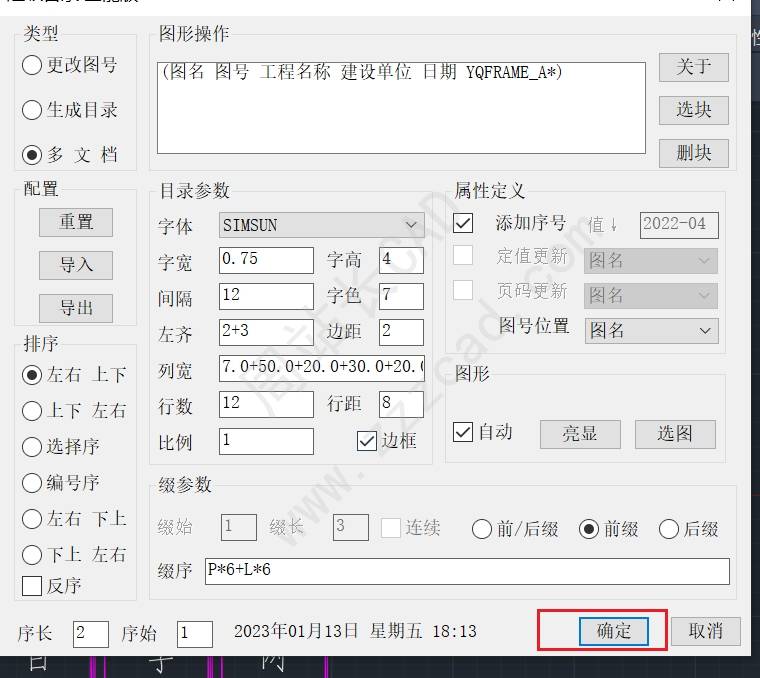
Task: Toggle the 添加序号 checkbox
Action: pyautogui.click(x=463, y=223)
